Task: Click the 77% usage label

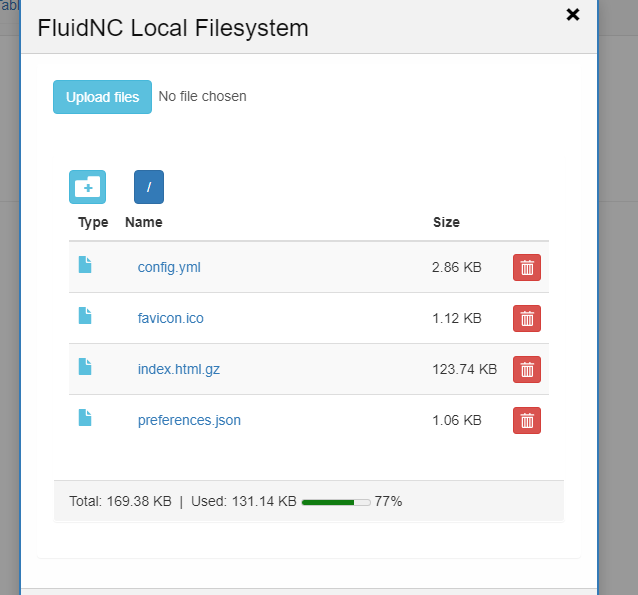Action: point(388,501)
